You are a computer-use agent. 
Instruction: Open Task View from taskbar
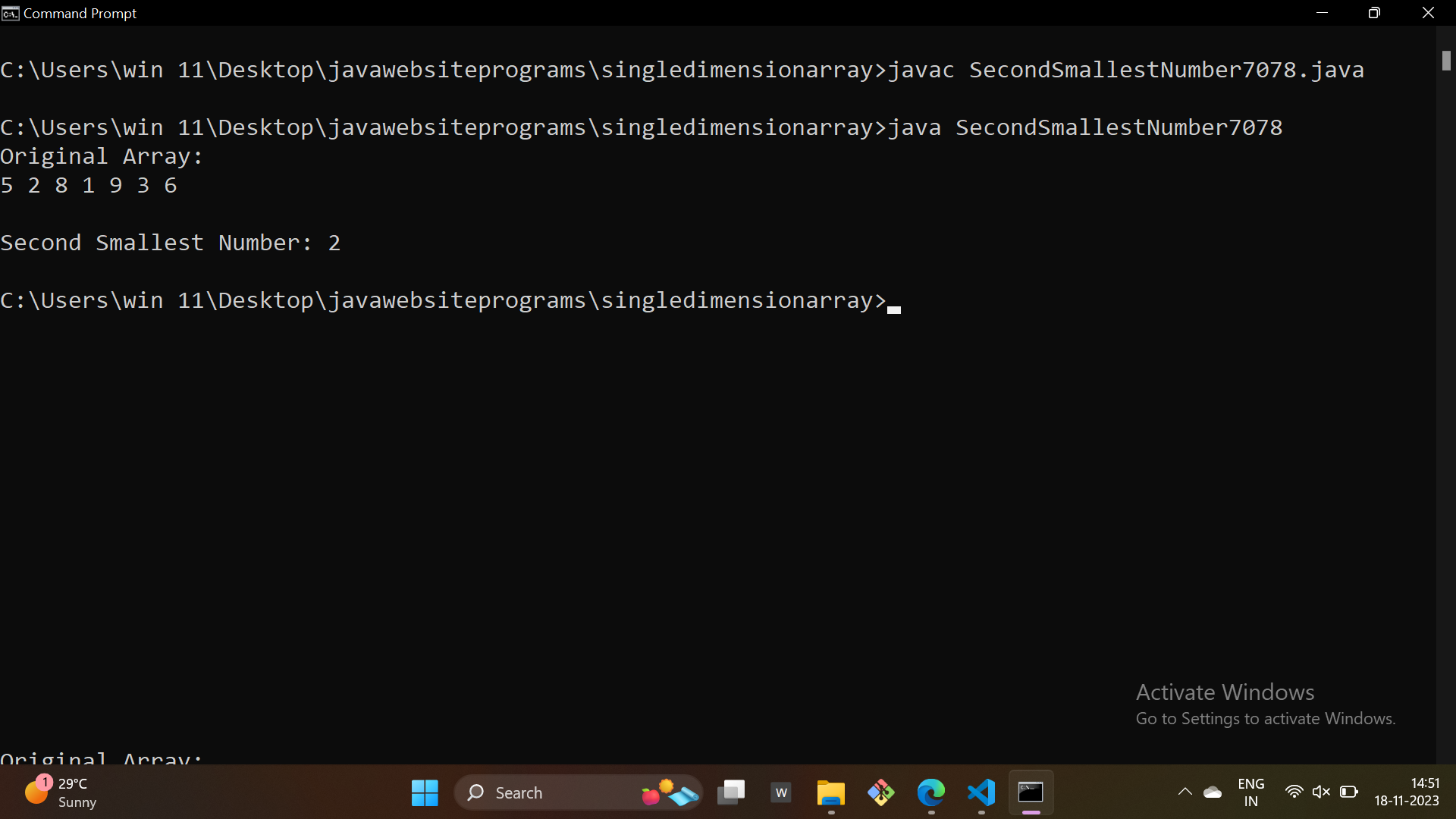(x=731, y=793)
